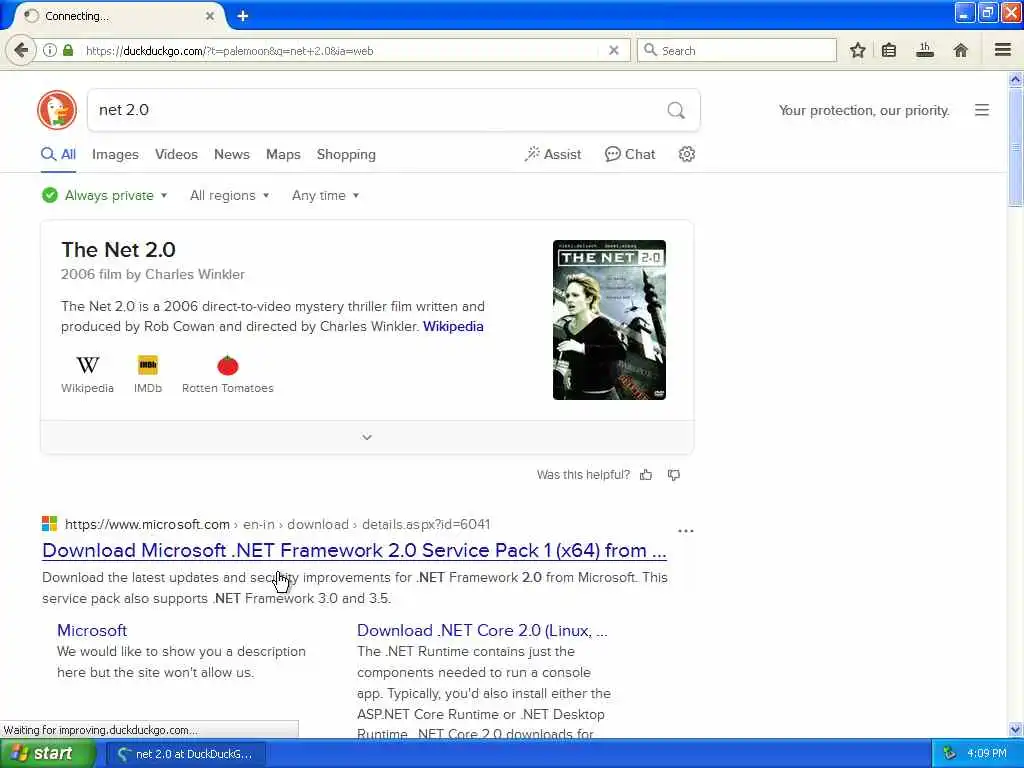Click the system tray icon near clock
This screenshot has width=1024, height=768.
tap(949, 754)
